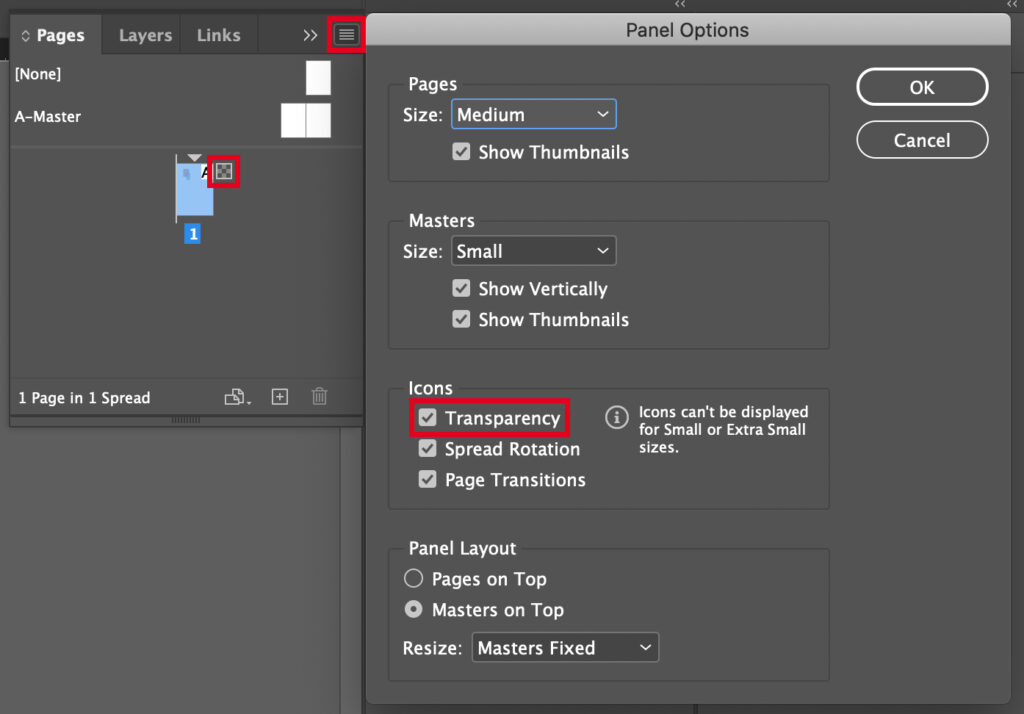The image size is (1024, 714).
Task: Click the OK button
Action: [921, 86]
